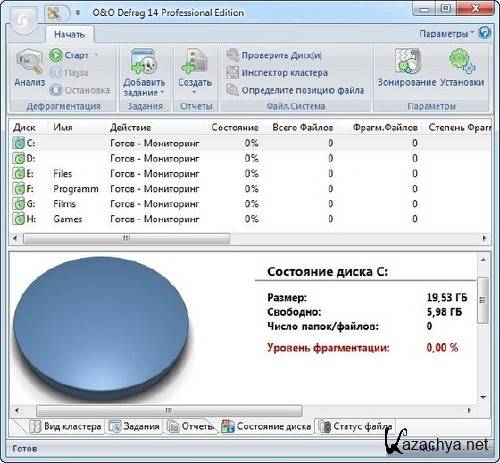The width and height of the screenshot is (500, 463).
Task: Expand the Старт dropdown arrow
Action: coord(96,54)
